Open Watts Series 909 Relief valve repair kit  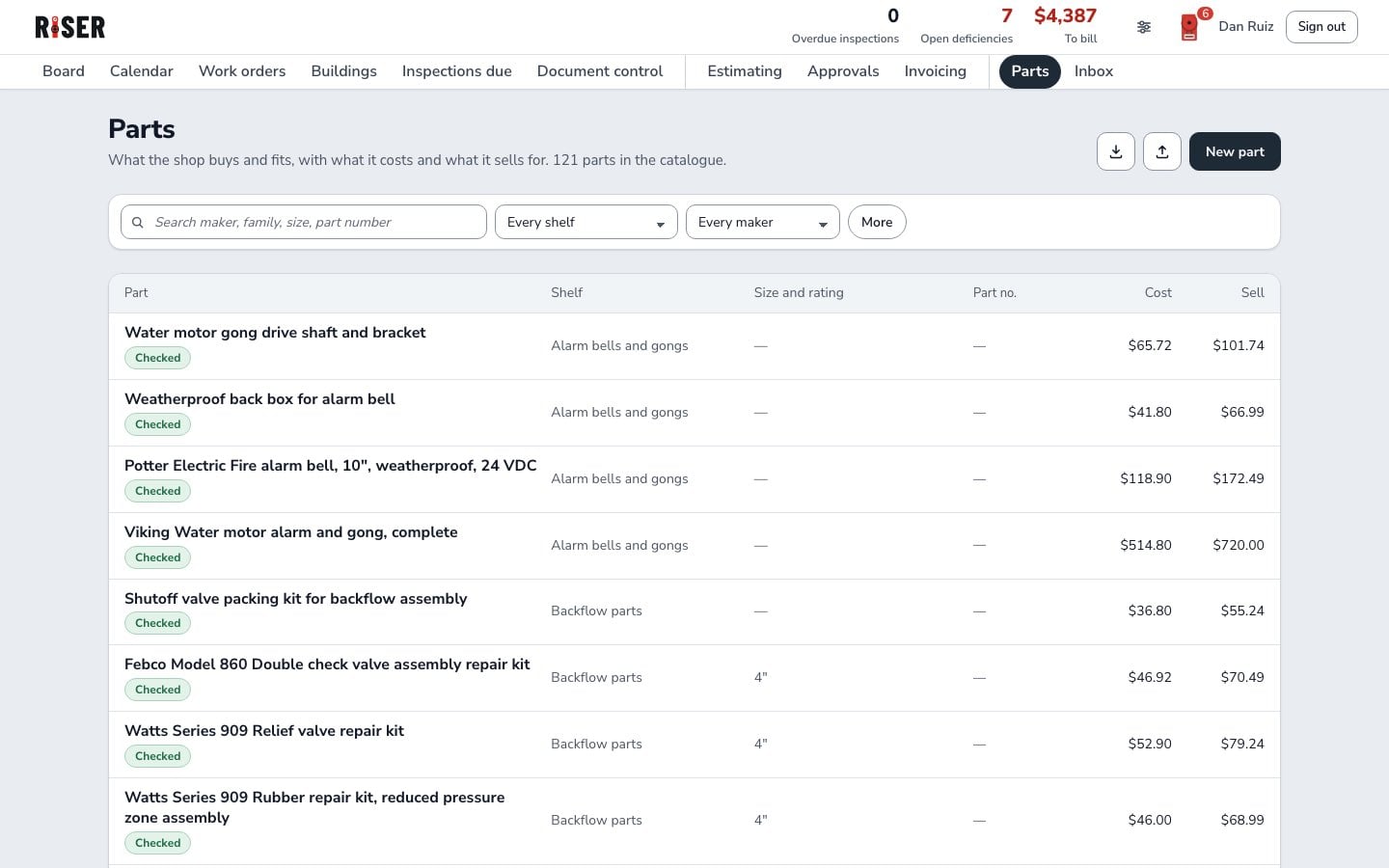pyautogui.click(x=264, y=731)
